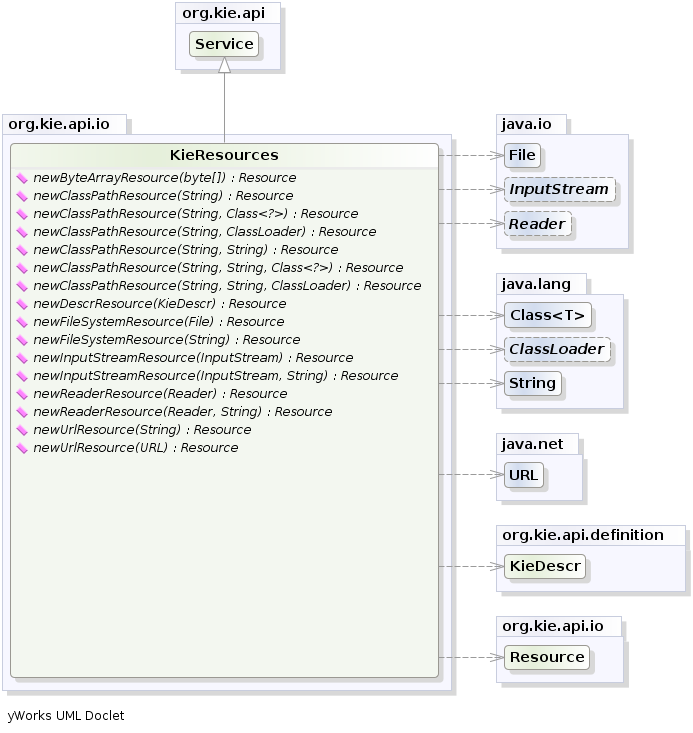Select the KieResources class header
Image resolution: width=693 pixels, height=733 pixels.
pos(224,155)
